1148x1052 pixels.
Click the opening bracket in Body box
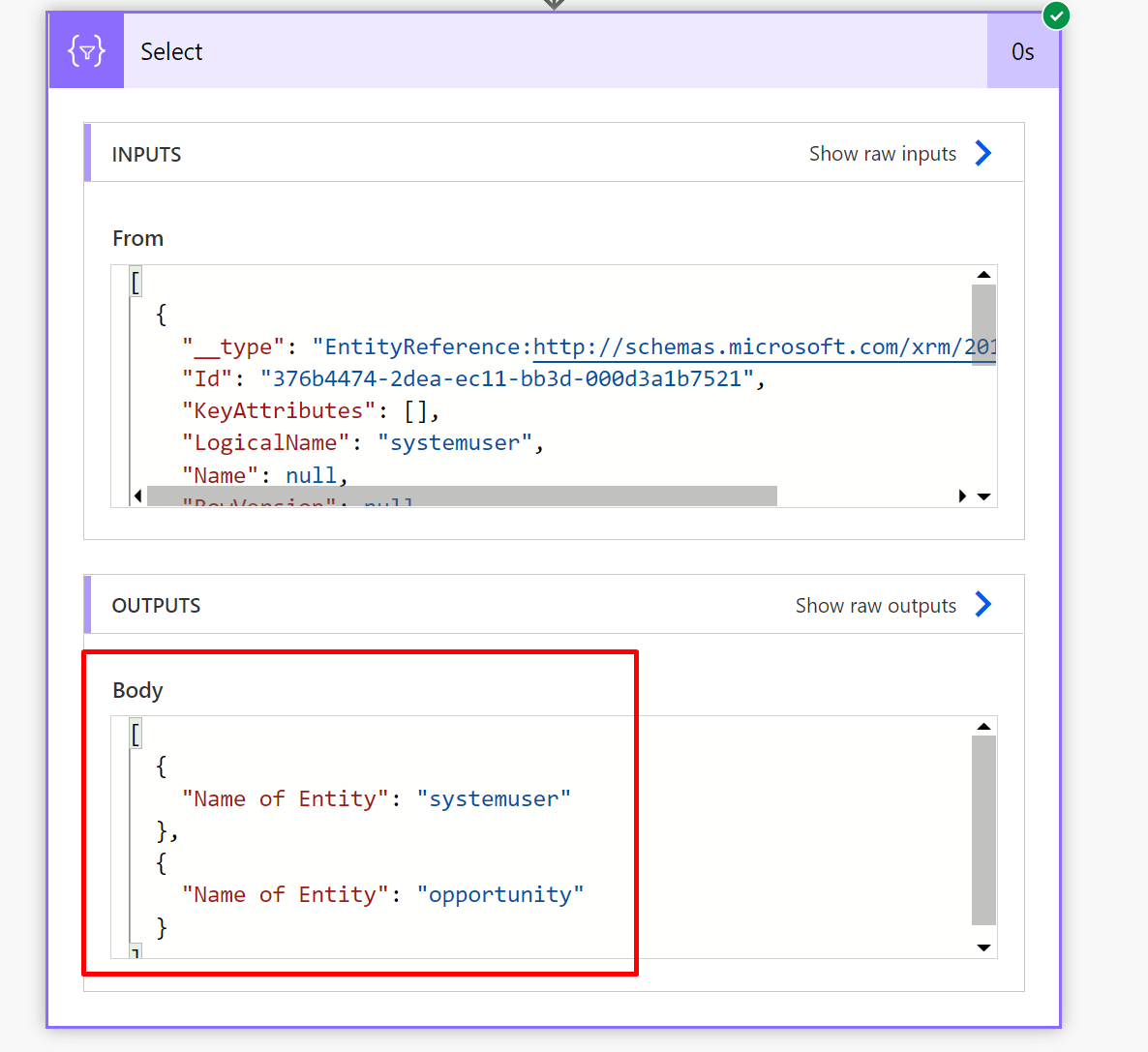[136, 734]
